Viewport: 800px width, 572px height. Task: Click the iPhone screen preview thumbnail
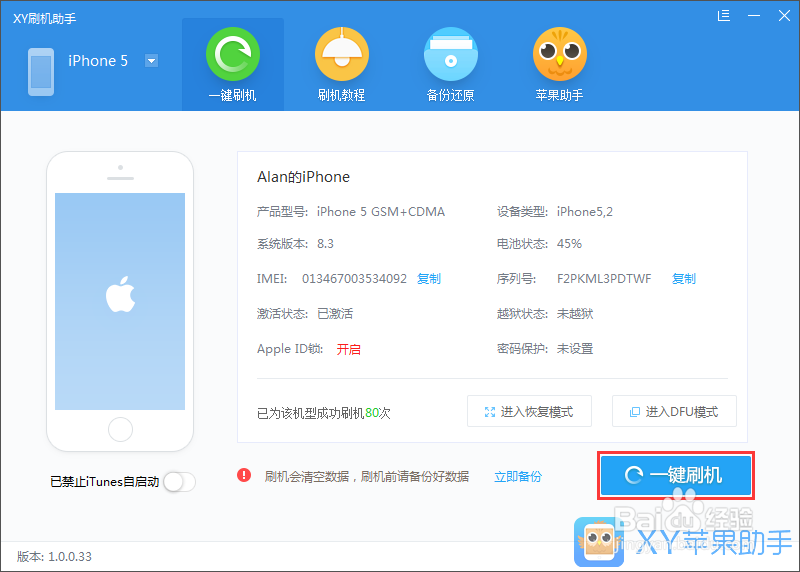[120, 301]
